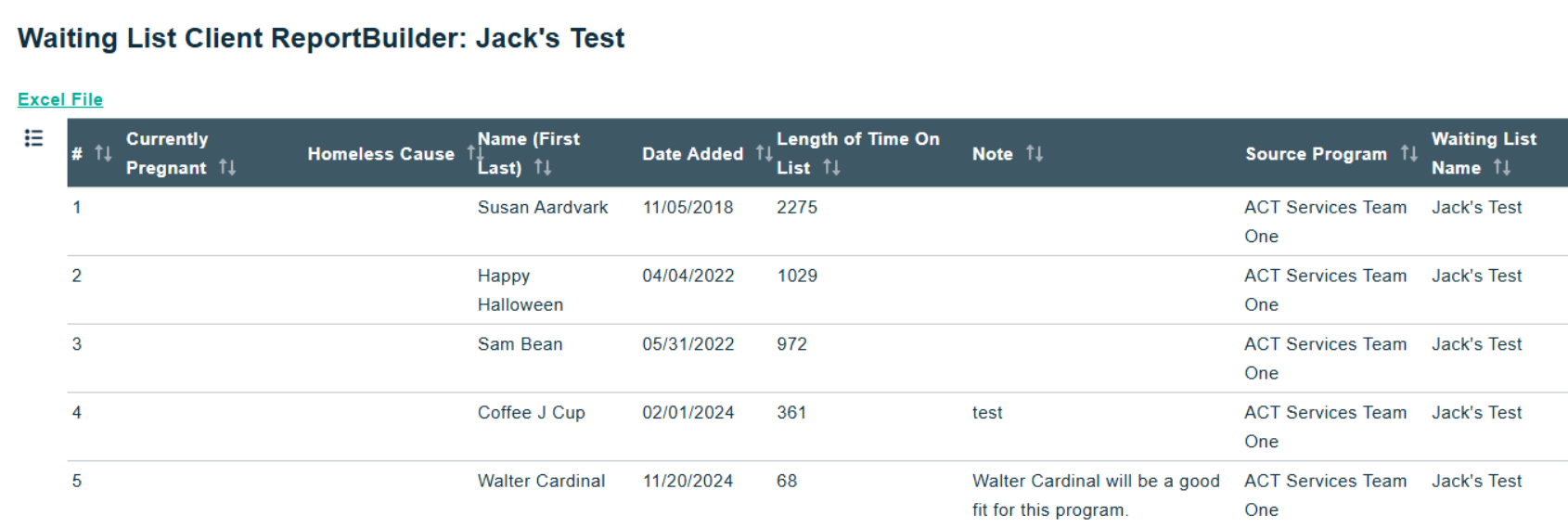
Task: Click the Date Added column header
Action: (692, 154)
